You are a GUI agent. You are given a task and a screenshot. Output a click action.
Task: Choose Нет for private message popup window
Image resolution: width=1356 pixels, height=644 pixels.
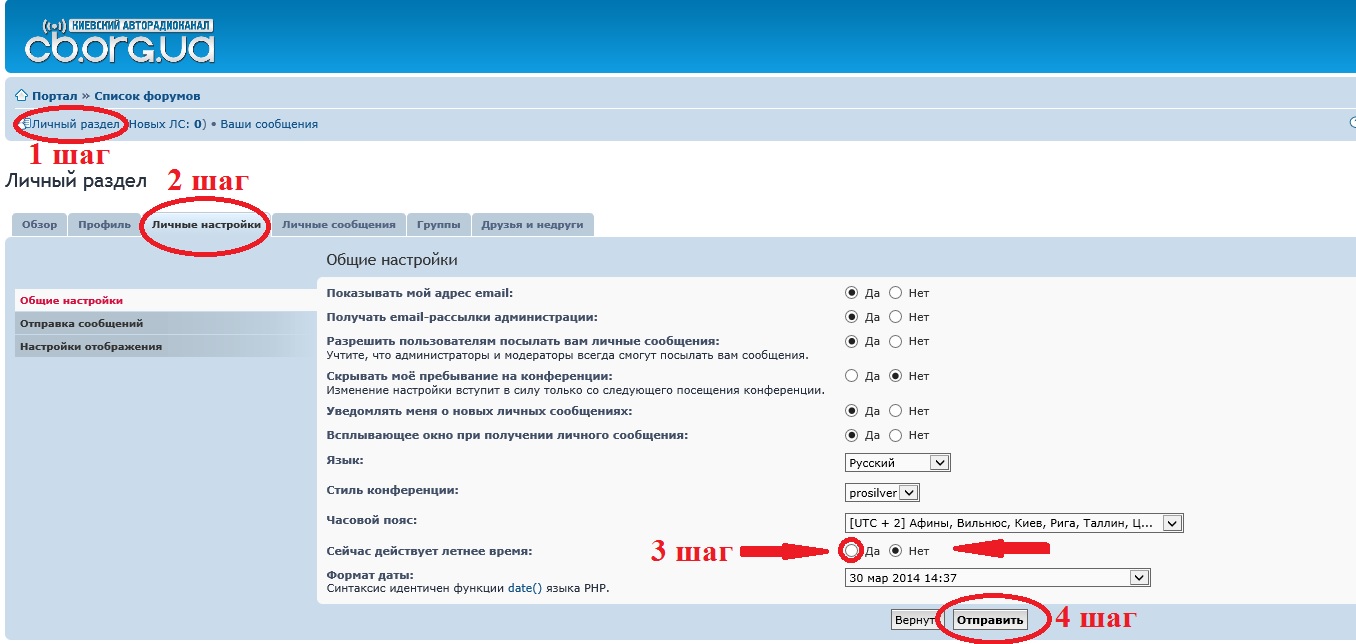pyautogui.click(x=896, y=435)
